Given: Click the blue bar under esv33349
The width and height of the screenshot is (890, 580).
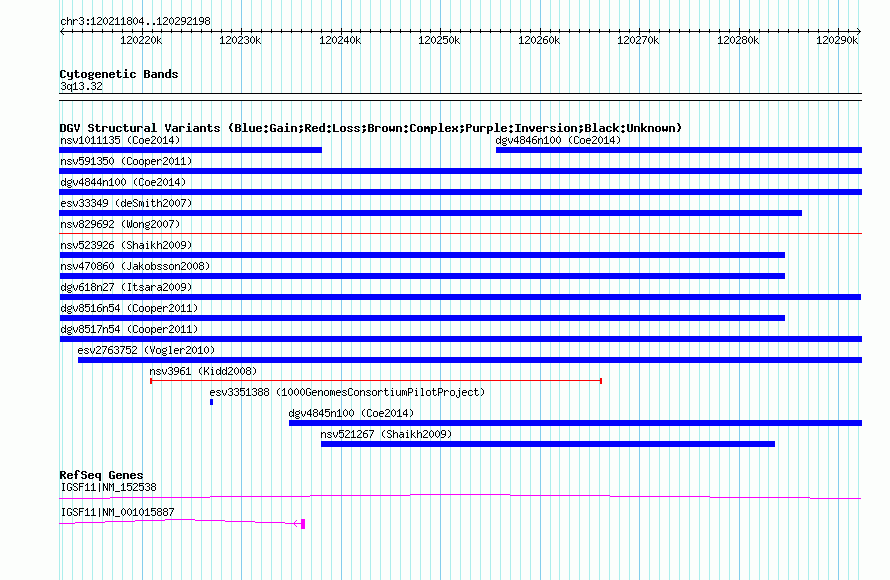Looking at the screenshot, I should (431, 213).
